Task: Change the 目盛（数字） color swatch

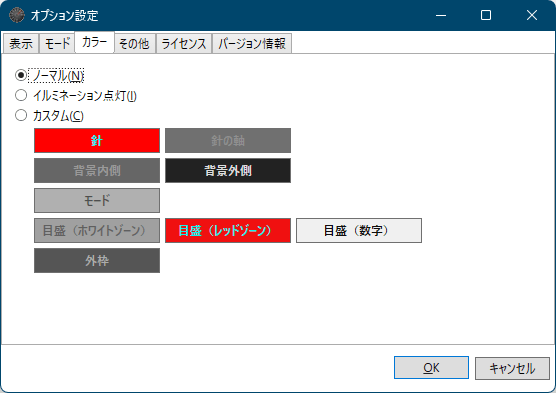Action: click(x=359, y=231)
